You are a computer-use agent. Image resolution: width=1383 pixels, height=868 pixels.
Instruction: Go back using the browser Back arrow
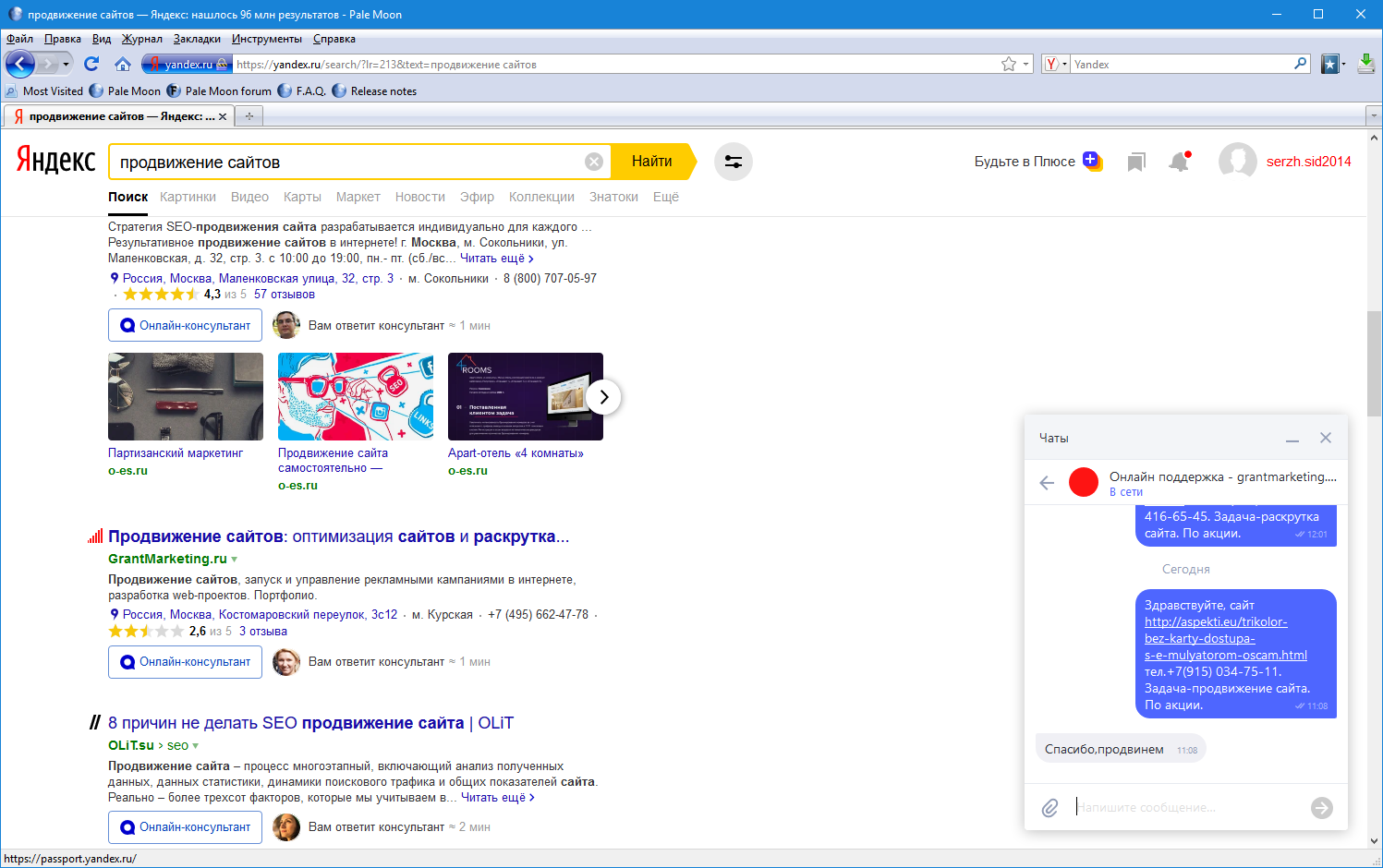(19, 64)
